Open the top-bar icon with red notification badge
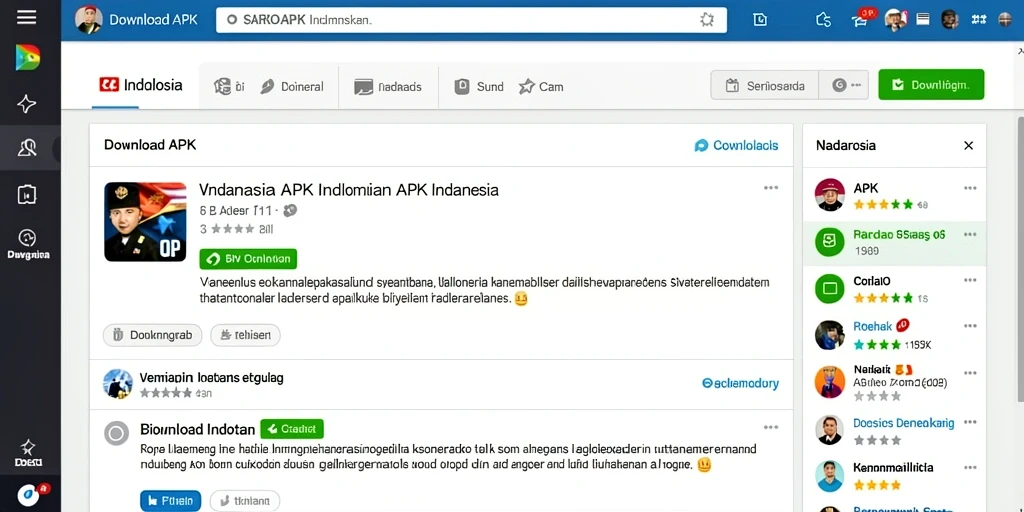1024x512 pixels. coord(861,20)
